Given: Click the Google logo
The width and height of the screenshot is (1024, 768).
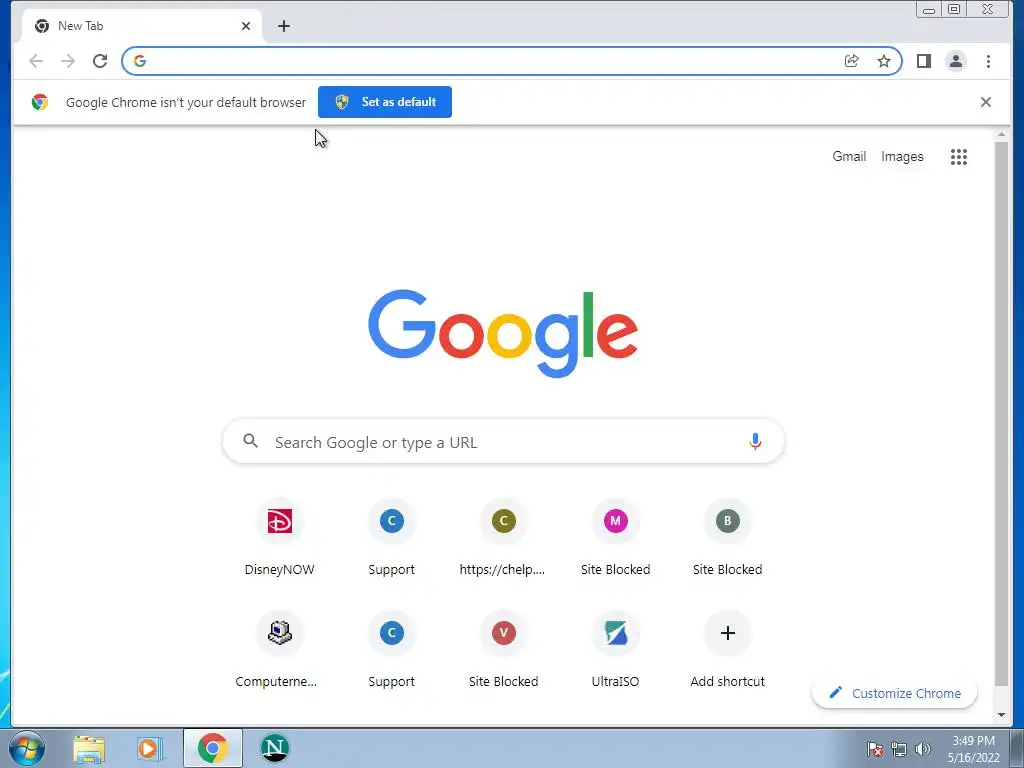Looking at the screenshot, I should (503, 333).
